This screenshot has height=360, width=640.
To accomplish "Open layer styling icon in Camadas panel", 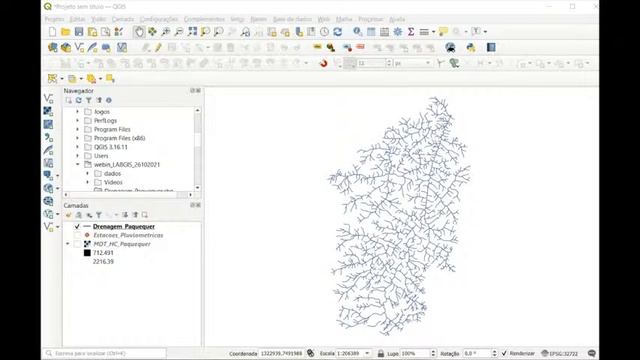I will click(x=68, y=215).
